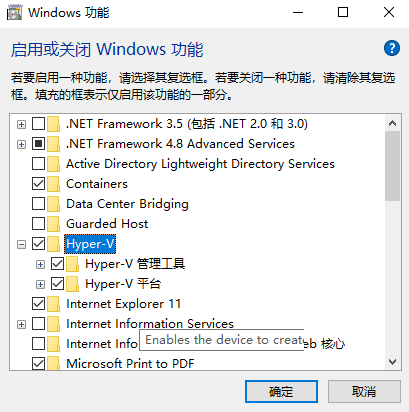Click the 取消 button
This screenshot has width=409, height=412.
364,391
